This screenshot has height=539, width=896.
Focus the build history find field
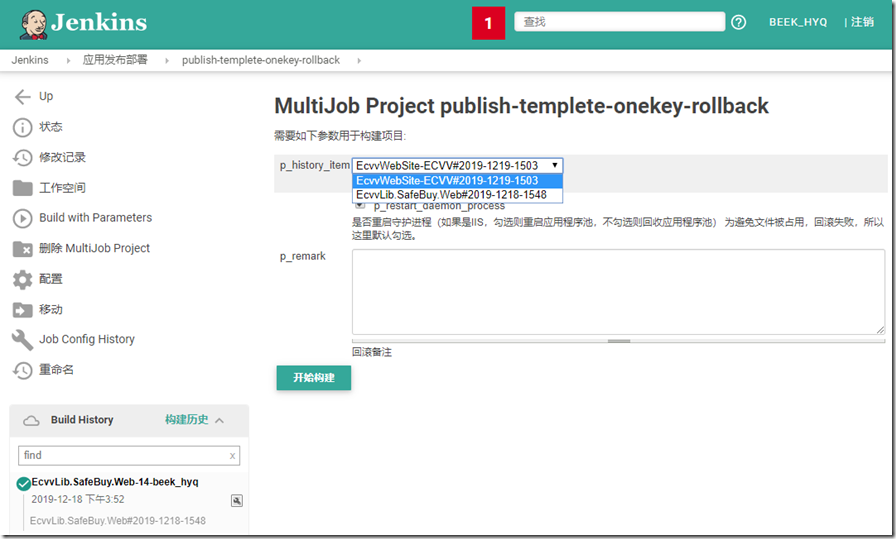(x=129, y=456)
